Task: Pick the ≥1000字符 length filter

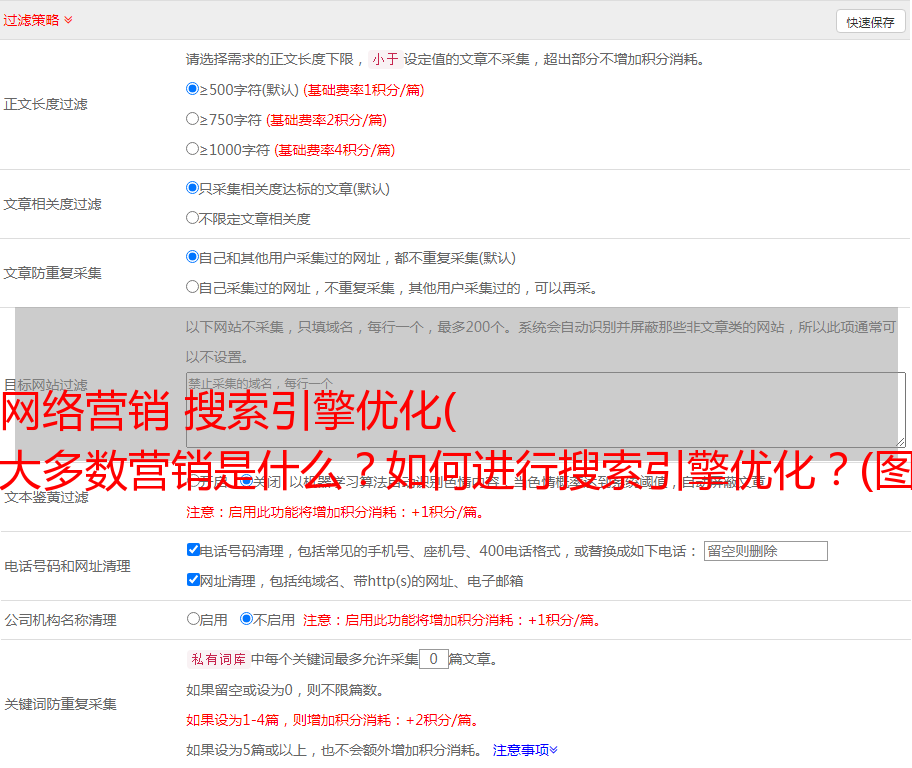Action: [193, 149]
